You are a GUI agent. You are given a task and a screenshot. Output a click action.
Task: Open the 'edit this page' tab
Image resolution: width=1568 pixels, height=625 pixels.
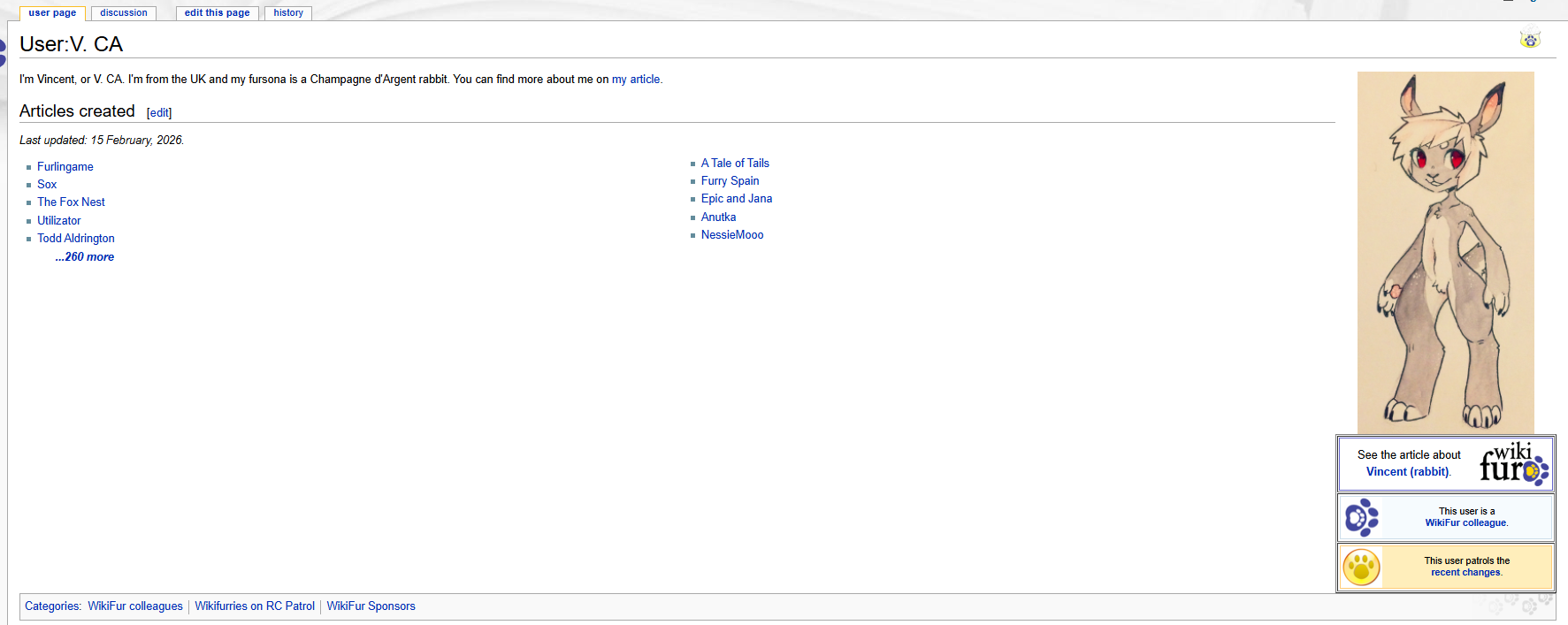[x=217, y=13]
